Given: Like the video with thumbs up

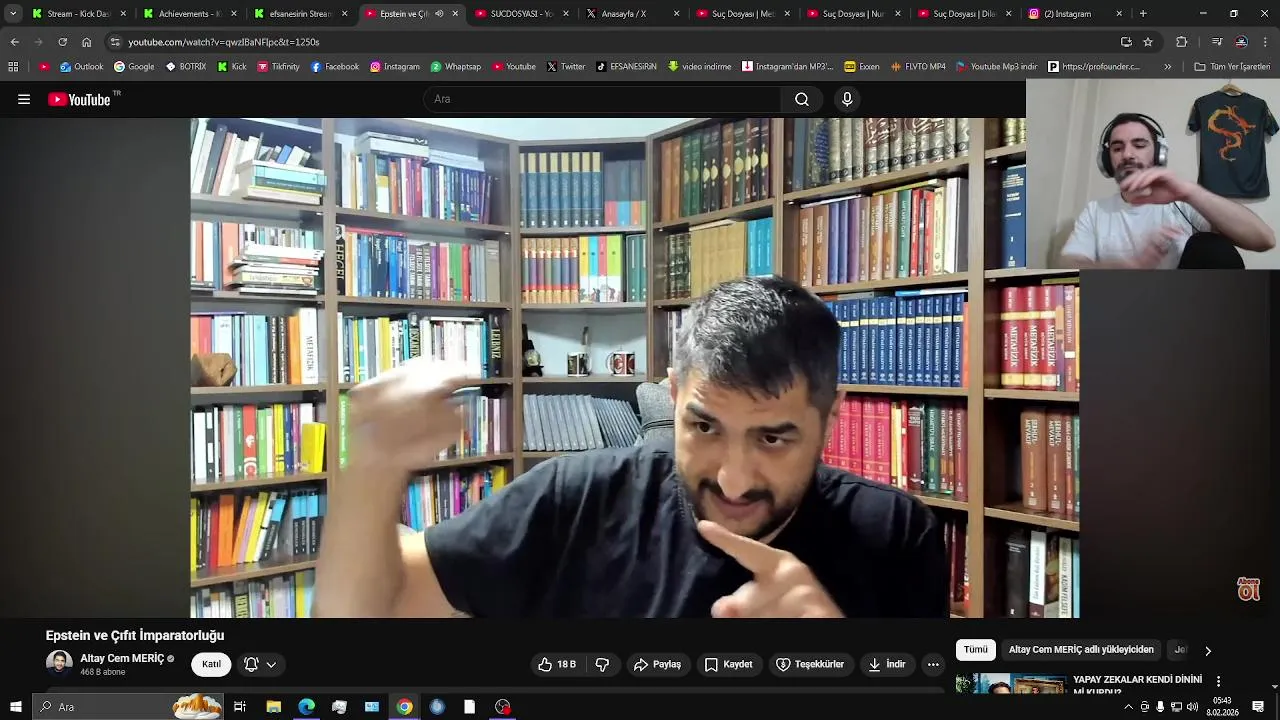Looking at the screenshot, I should (556, 664).
